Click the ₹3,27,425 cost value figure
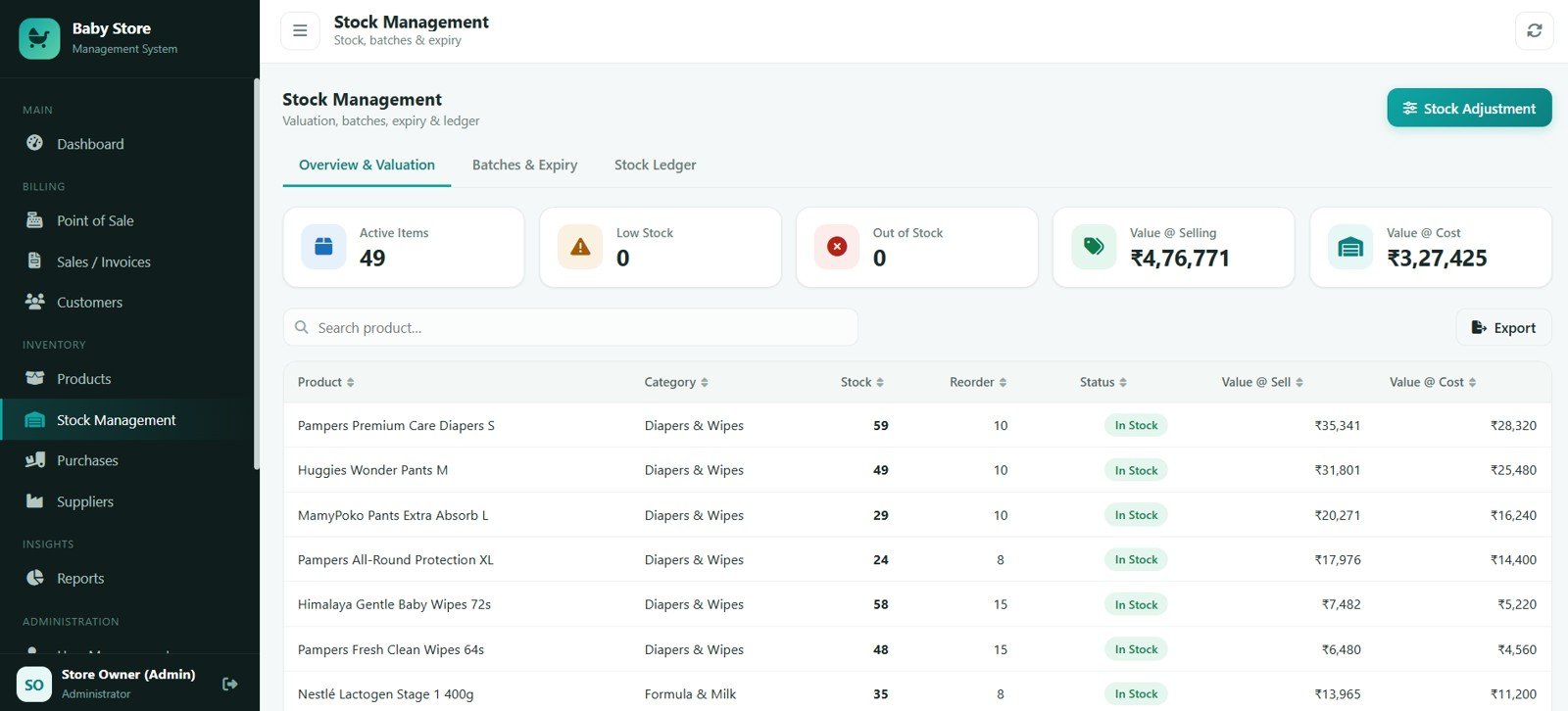This screenshot has width=1568, height=711. coord(1437,258)
